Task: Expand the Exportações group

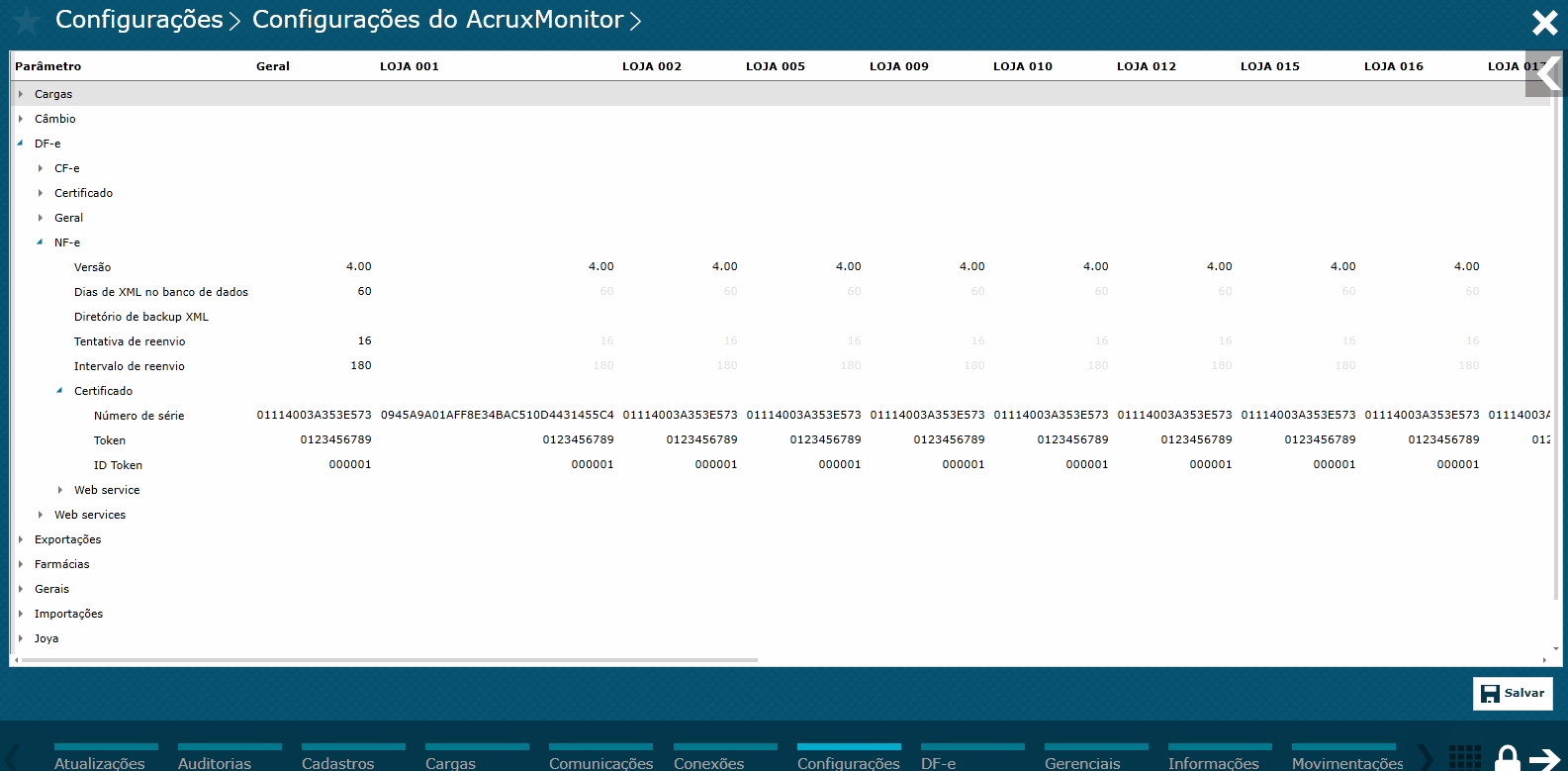Action: click(x=21, y=539)
